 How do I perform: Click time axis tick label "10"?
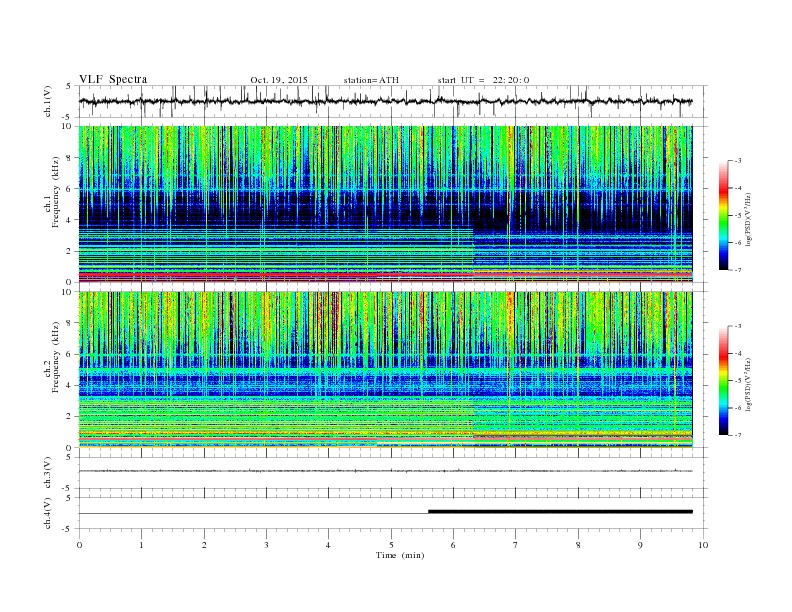703,545
